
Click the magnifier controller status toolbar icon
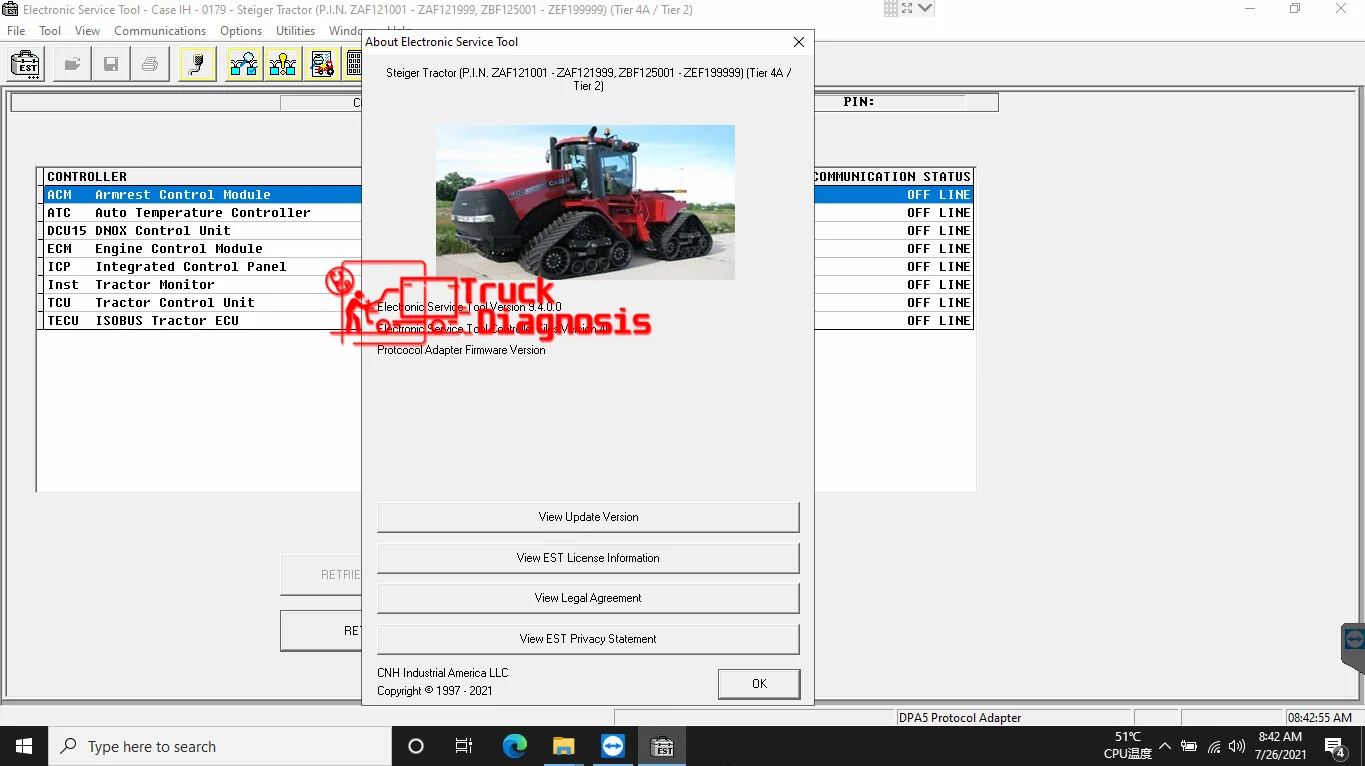coord(244,65)
